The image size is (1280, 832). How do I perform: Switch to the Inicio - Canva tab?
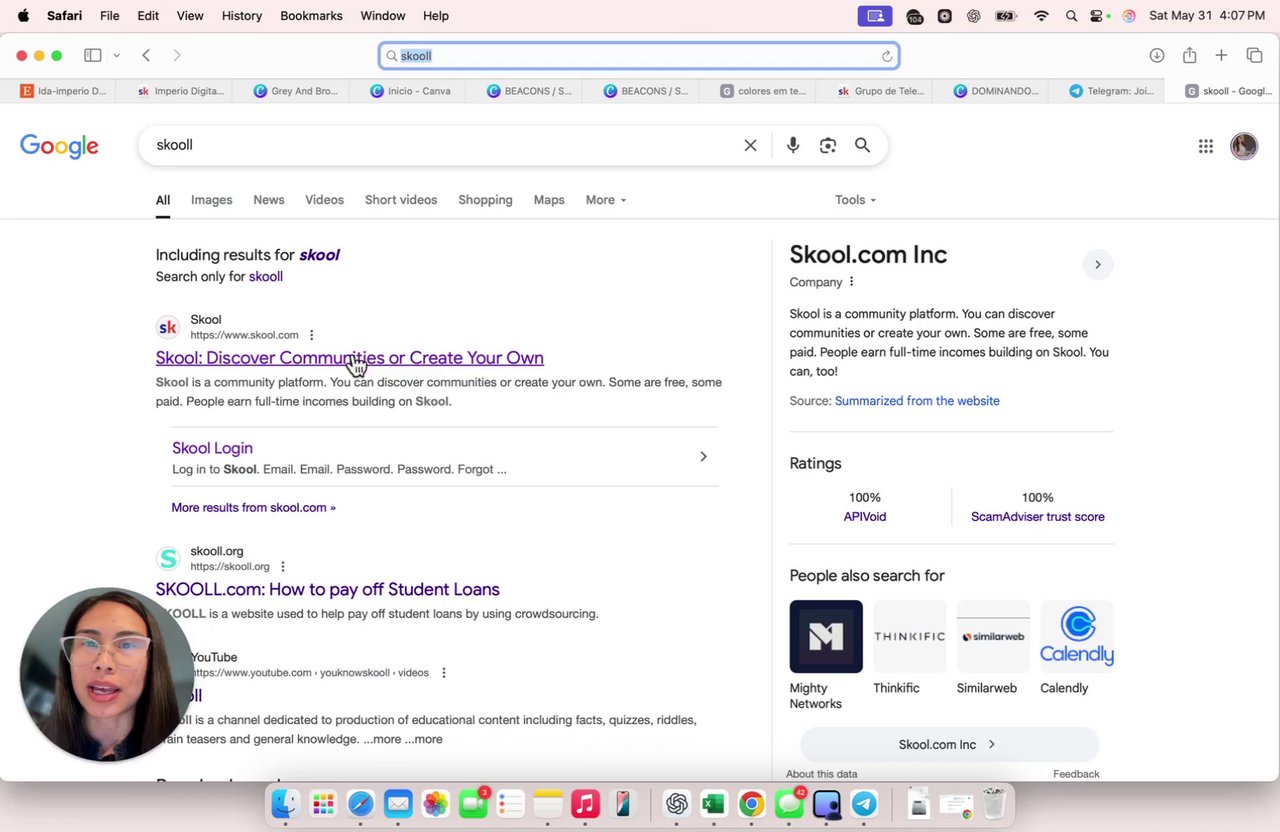point(409,91)
